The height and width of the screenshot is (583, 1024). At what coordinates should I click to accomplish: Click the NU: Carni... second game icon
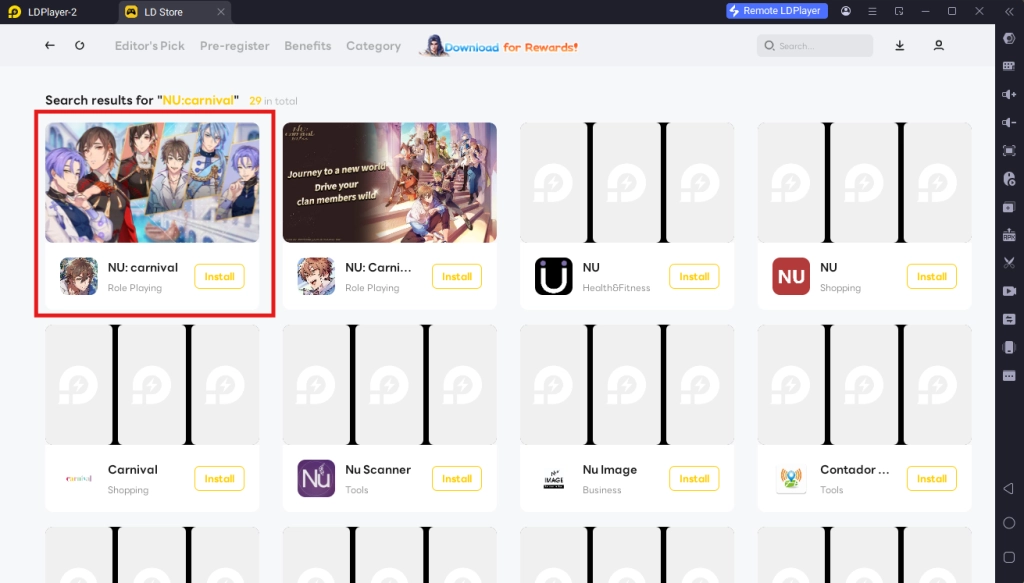pyautogui.click(x=316, y=276)
